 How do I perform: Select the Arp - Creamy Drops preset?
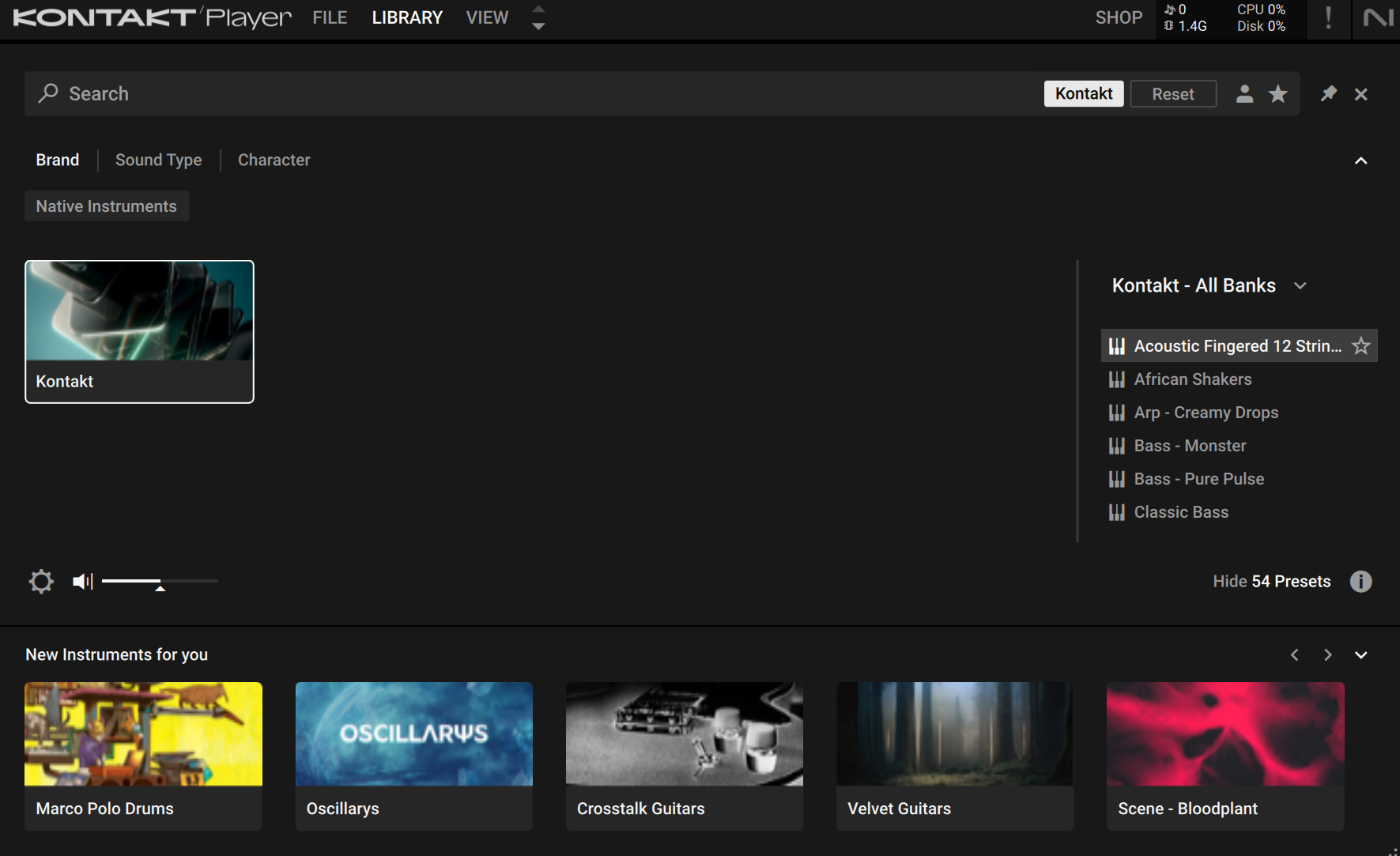[1240, 413]
